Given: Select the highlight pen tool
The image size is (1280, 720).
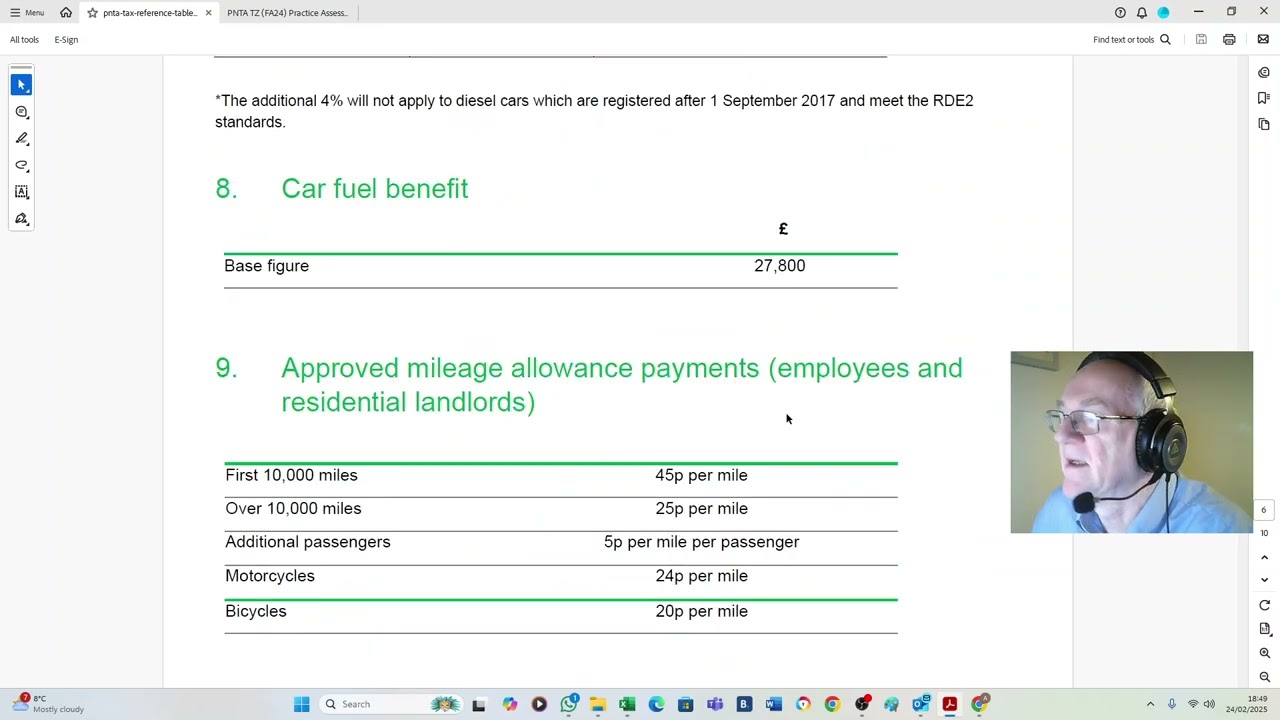Looking at the screenshot, I should click(22, 139).
